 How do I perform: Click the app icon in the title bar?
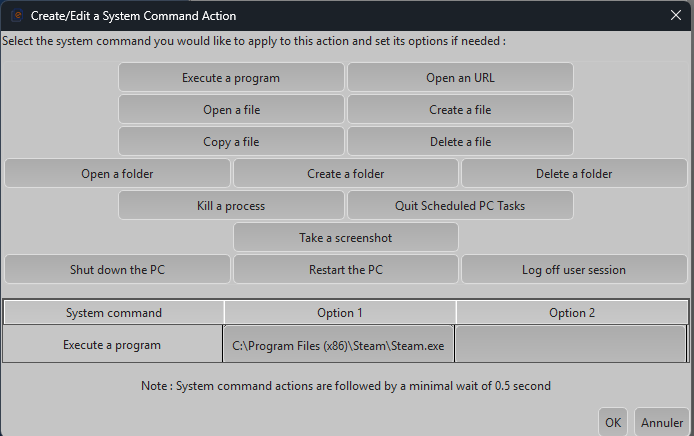(x=14, y=15)
